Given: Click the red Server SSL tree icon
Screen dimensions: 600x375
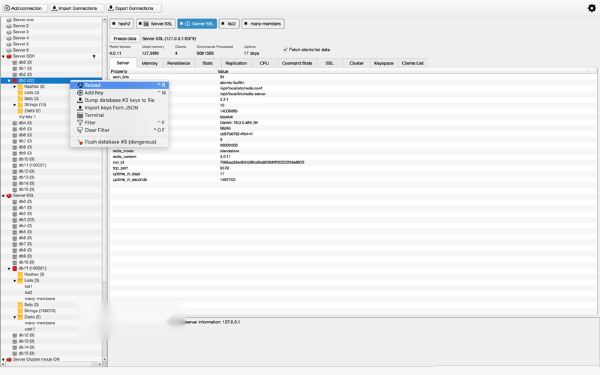Looking at the screenshot, I should coord(9,196).
